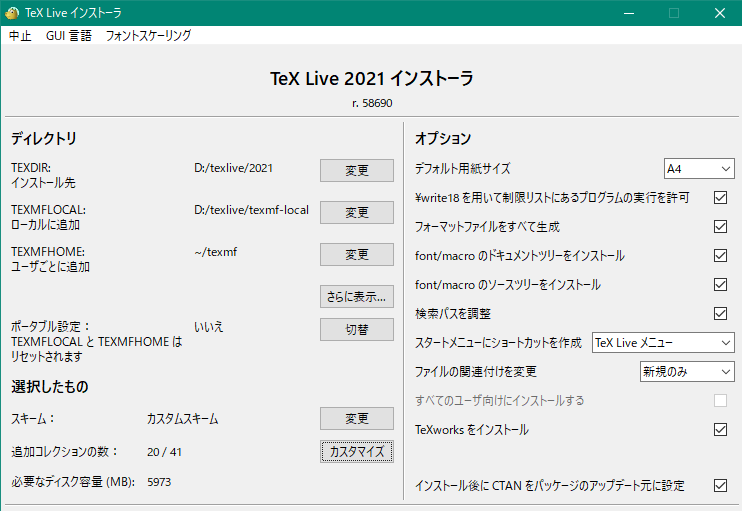The image size is (742, 511).
Task: Click the いいえ portable setting value
Action: point(209,327)
